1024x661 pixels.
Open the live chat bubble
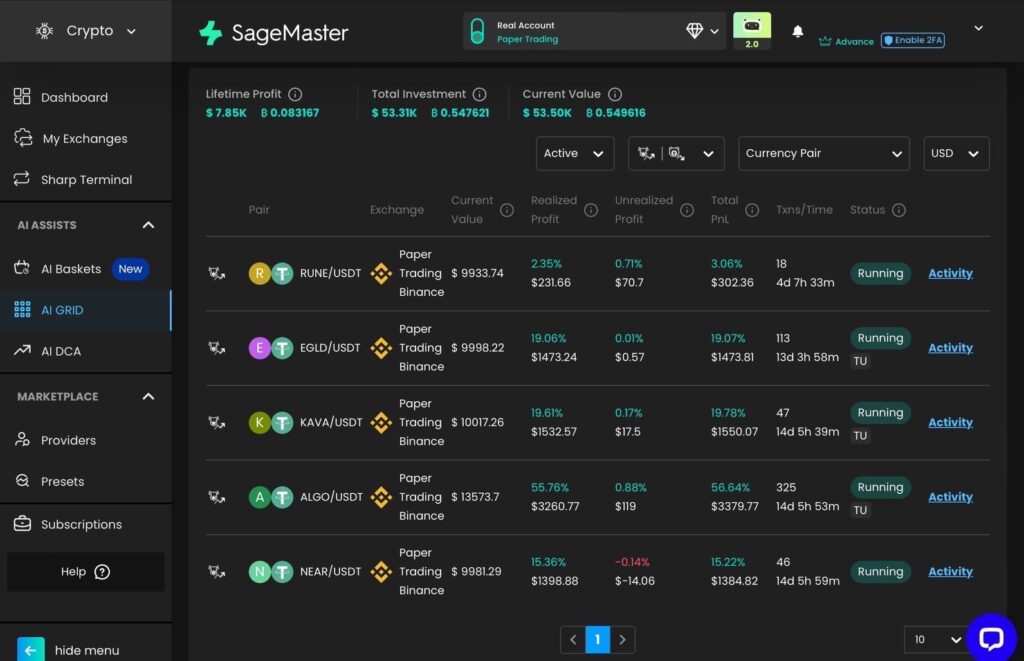pyautogui.click(x=990, y=639)
